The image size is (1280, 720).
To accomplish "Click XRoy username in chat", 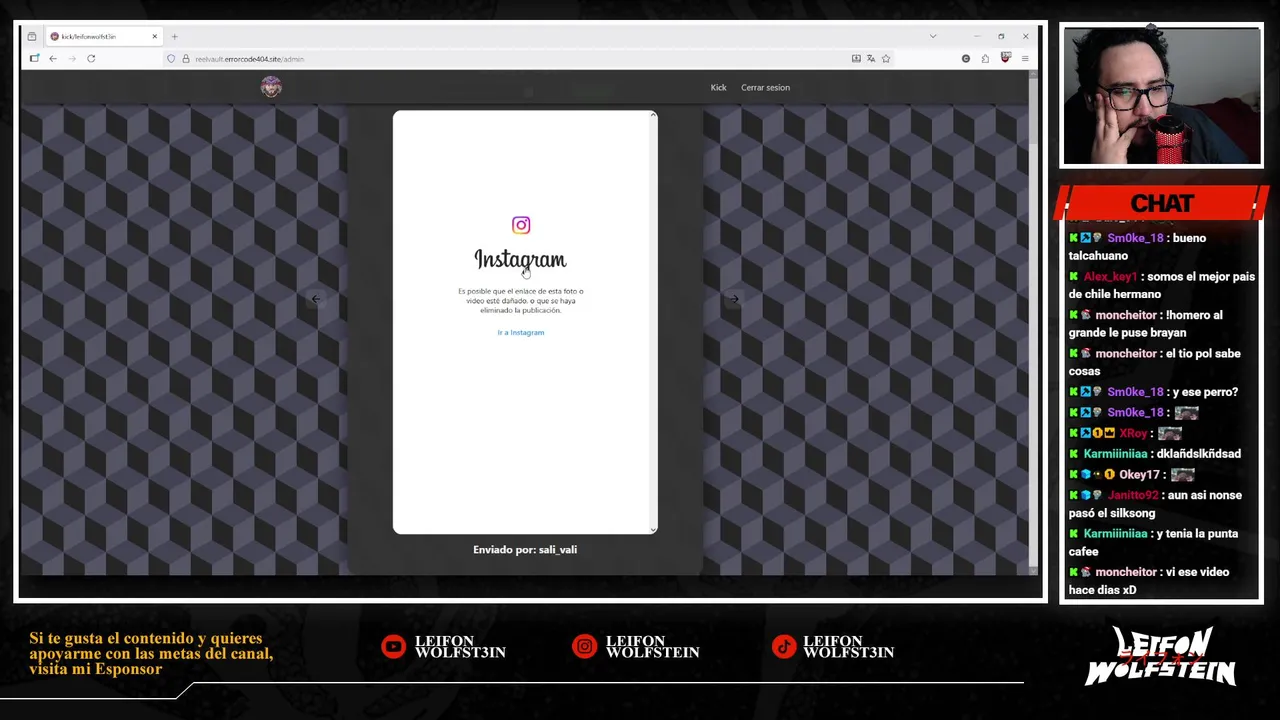I will click(1133, 434).
